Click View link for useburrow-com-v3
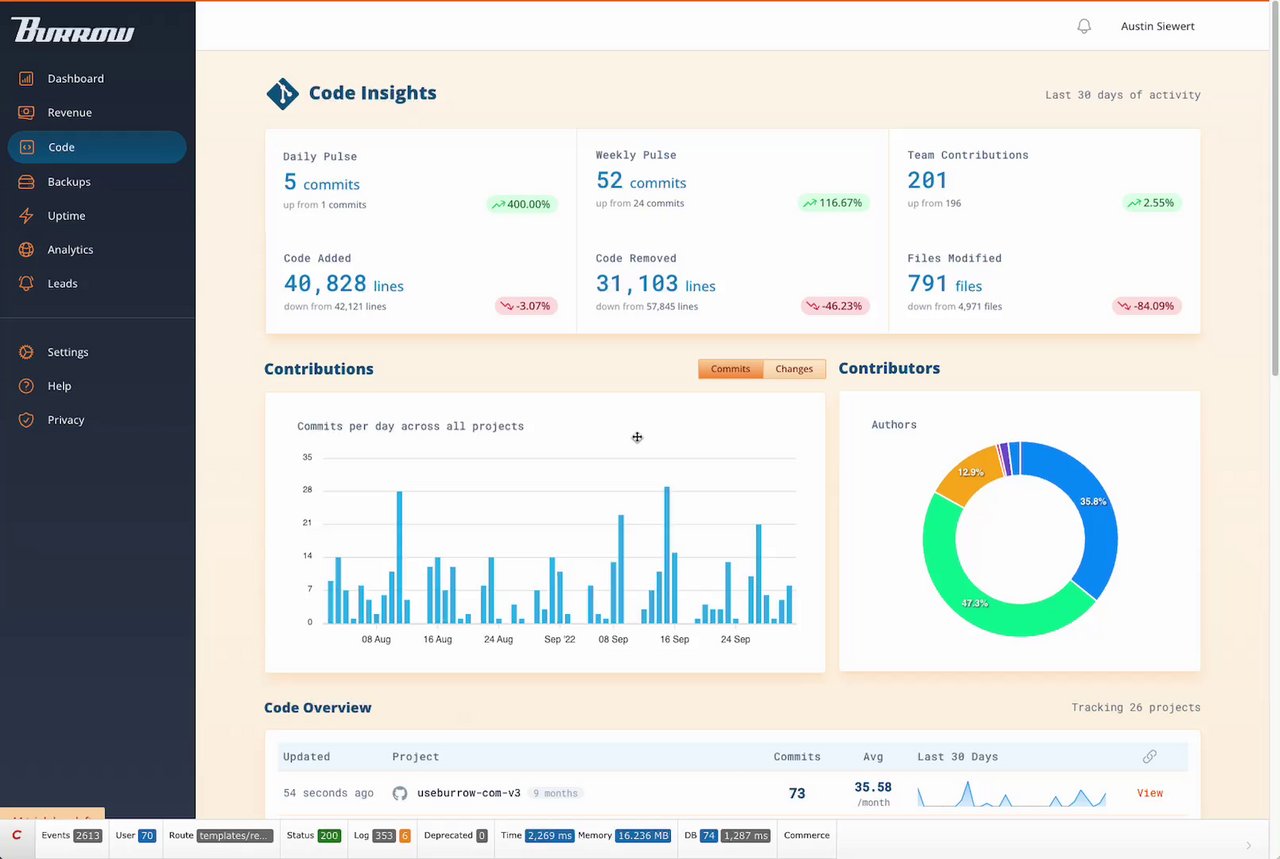1280x859 pixels. 1150,793
